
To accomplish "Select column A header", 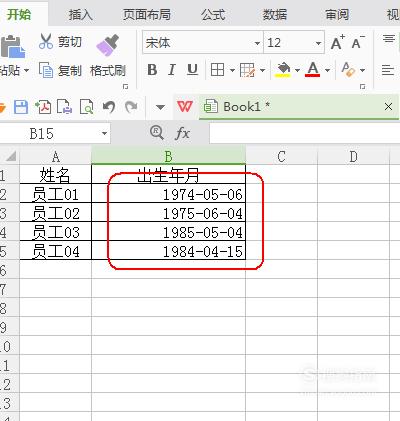I will click(56, 156).
